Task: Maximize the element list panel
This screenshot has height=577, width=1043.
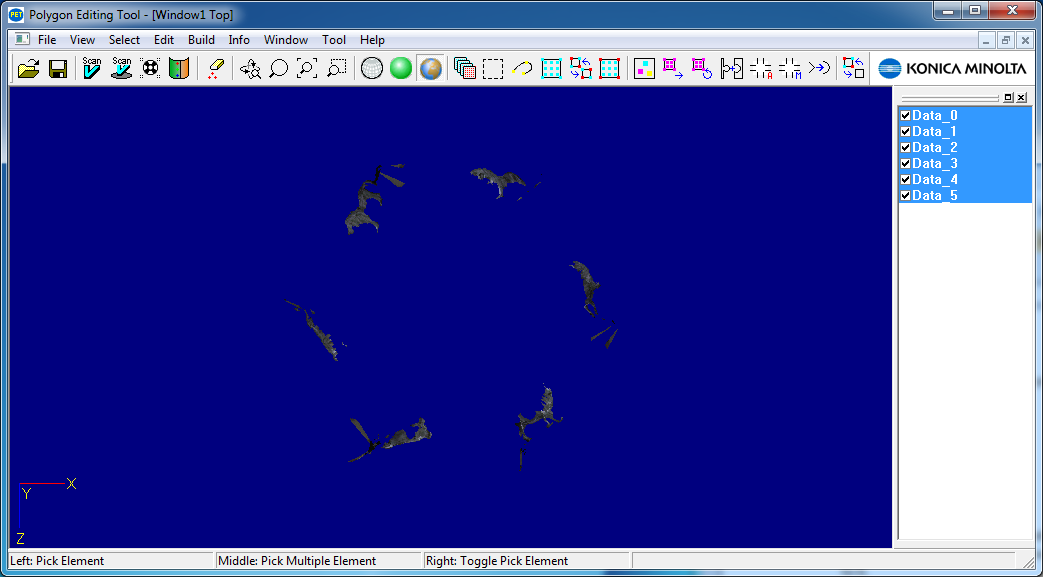Action: click(x=1008, y=98)
